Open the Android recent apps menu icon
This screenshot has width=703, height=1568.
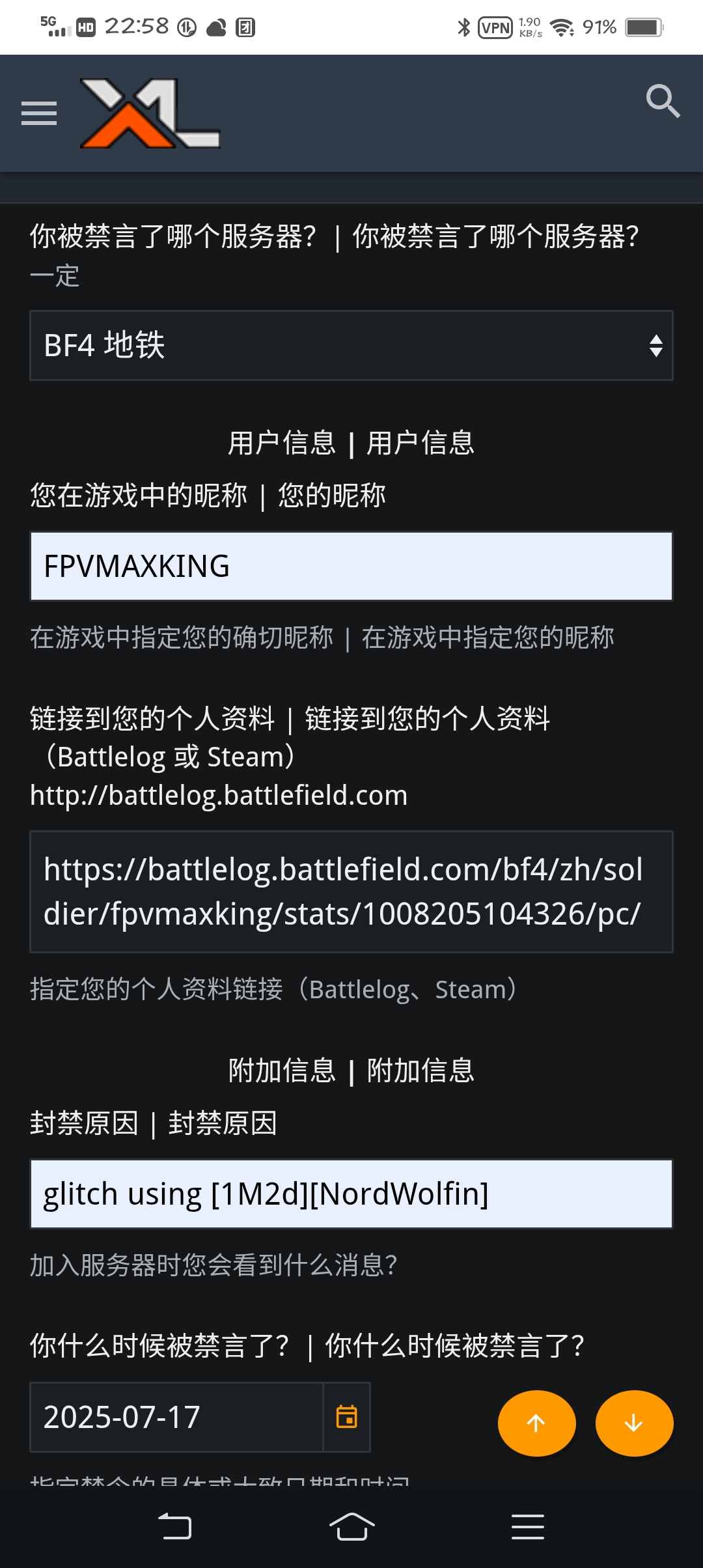[x=527, y=1526]
